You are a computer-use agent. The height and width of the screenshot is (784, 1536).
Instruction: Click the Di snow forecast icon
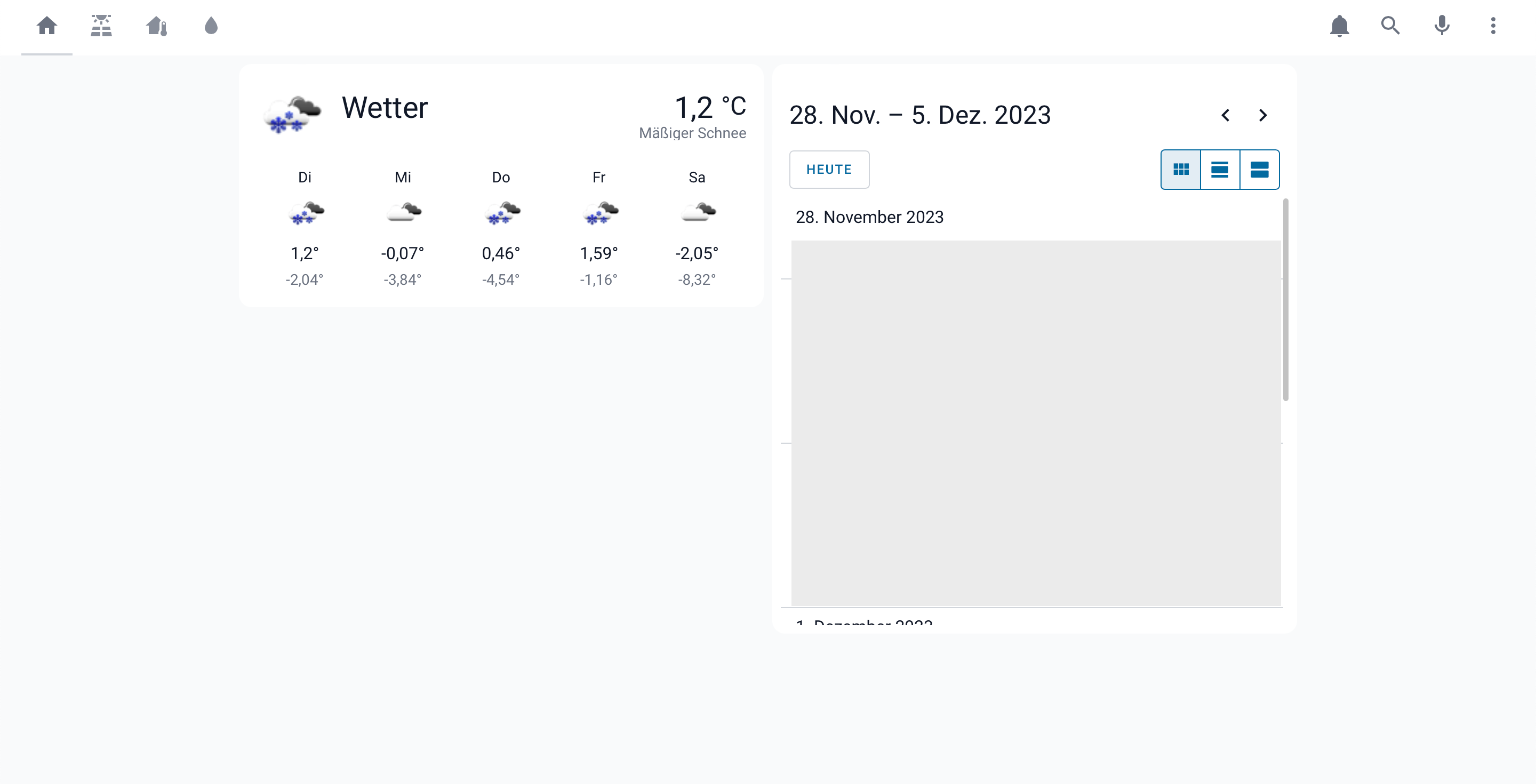[x=305, y=213]
